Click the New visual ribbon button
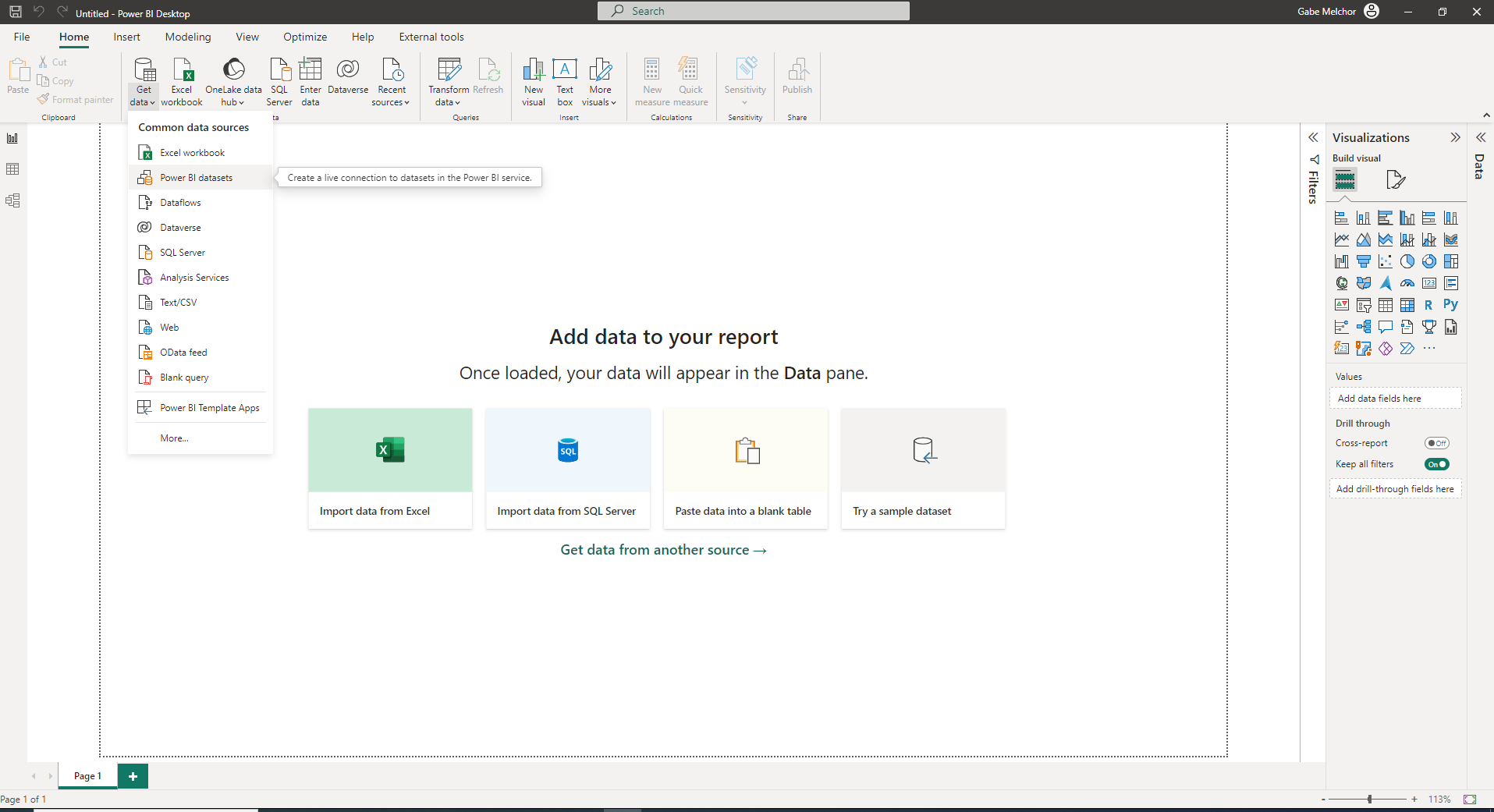This screenshot has height=812, width=1494. click(x=534, y=82)
